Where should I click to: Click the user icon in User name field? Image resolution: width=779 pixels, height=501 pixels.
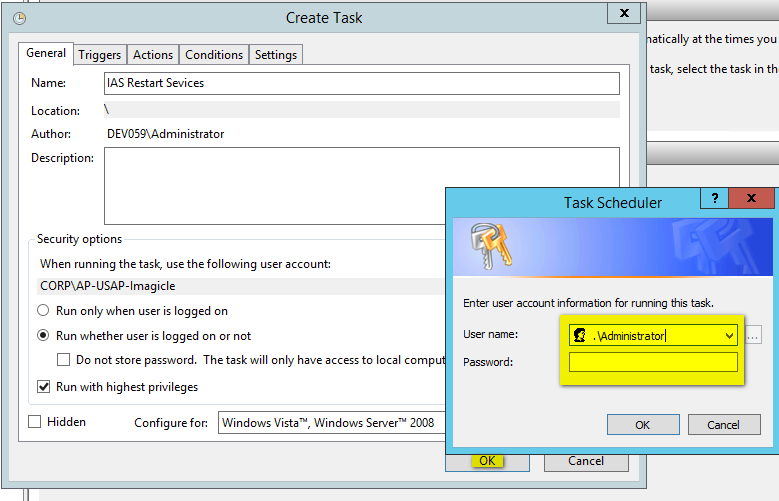pyautogui.click(x=579, y=336)
